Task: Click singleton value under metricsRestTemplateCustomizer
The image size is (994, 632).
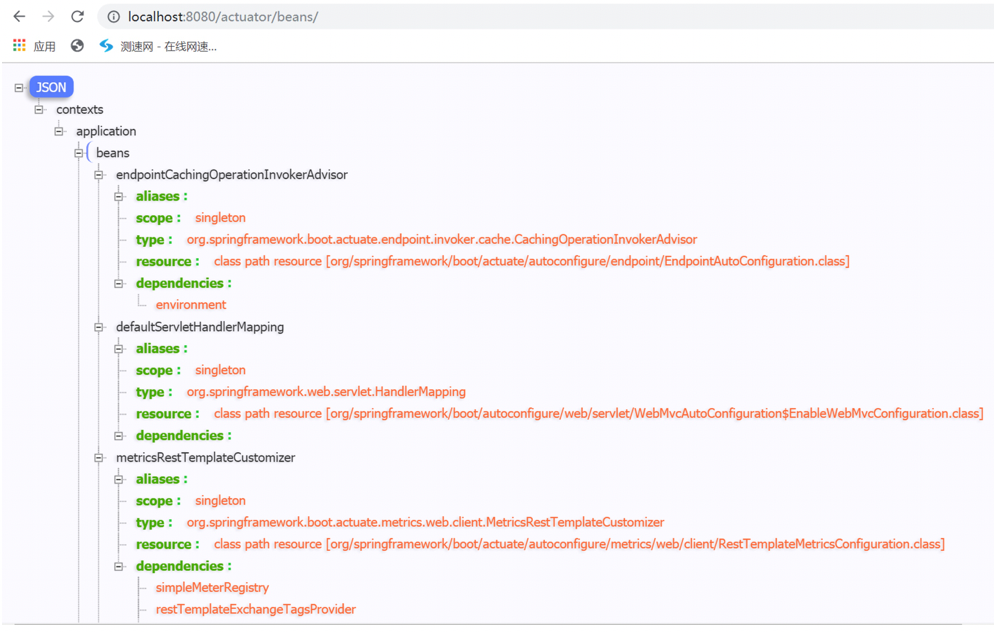Action: tap(220, 501)
